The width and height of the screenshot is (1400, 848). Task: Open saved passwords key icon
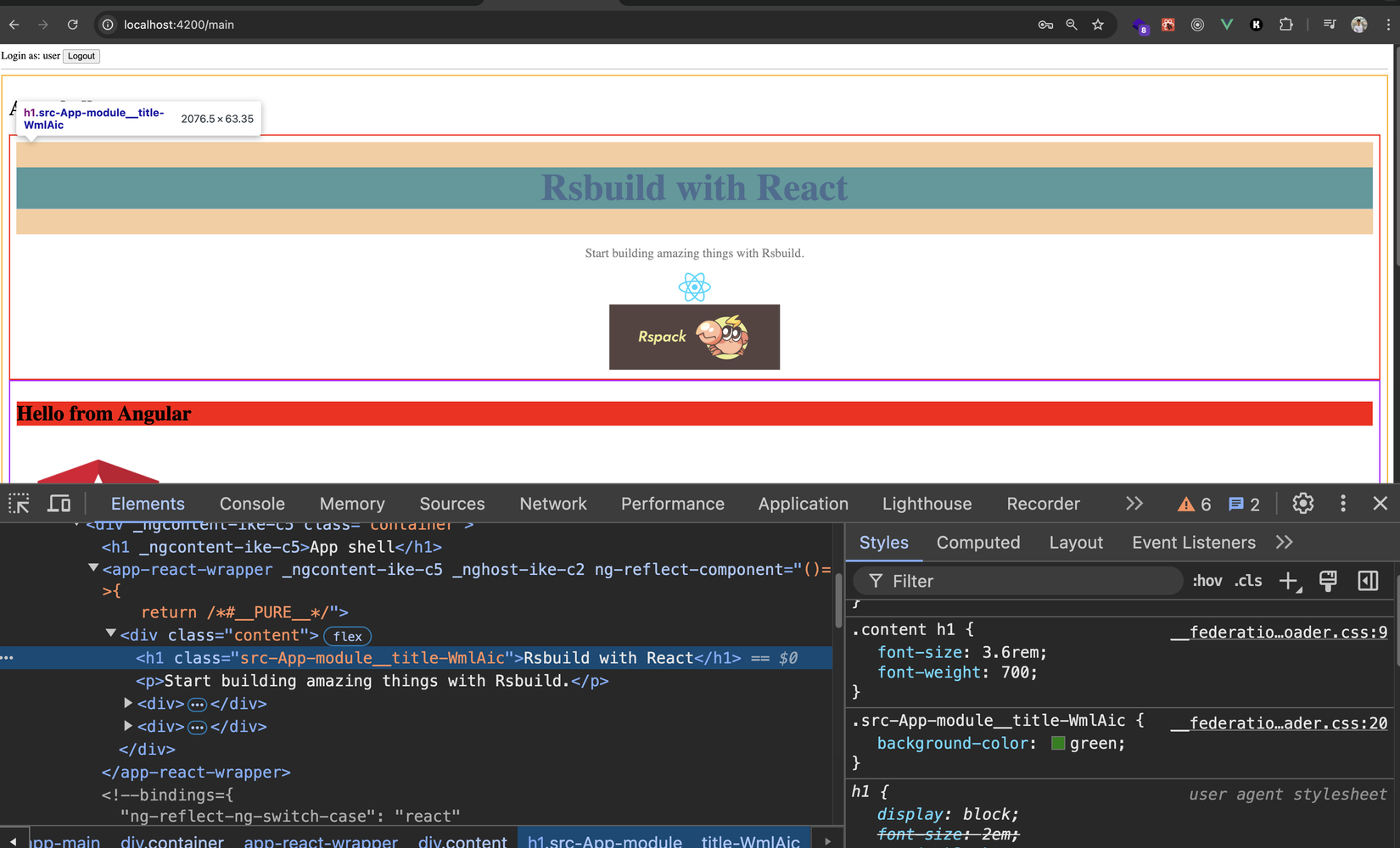(1045, 25)
